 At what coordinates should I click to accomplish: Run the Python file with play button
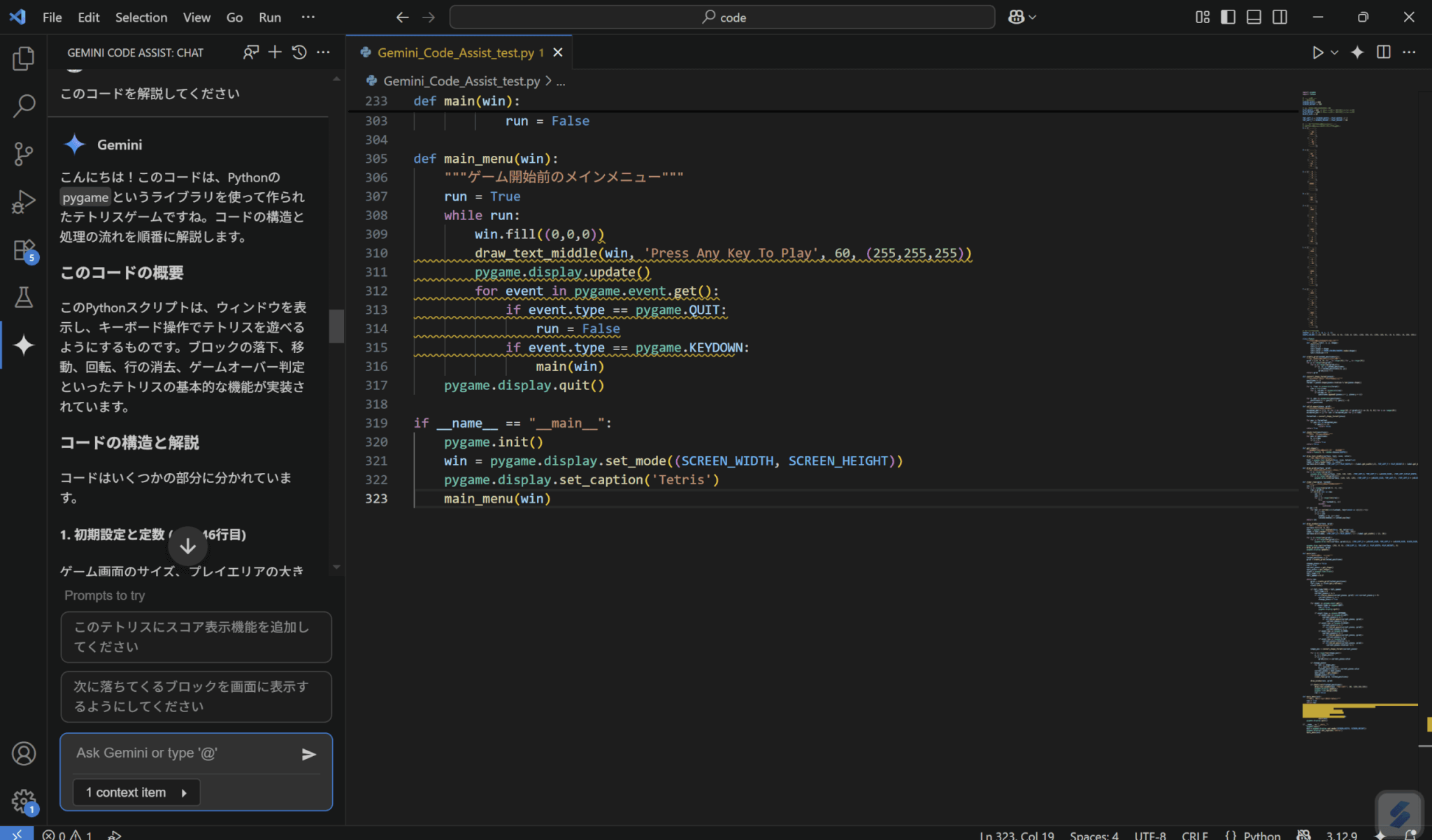[1317, 52]
